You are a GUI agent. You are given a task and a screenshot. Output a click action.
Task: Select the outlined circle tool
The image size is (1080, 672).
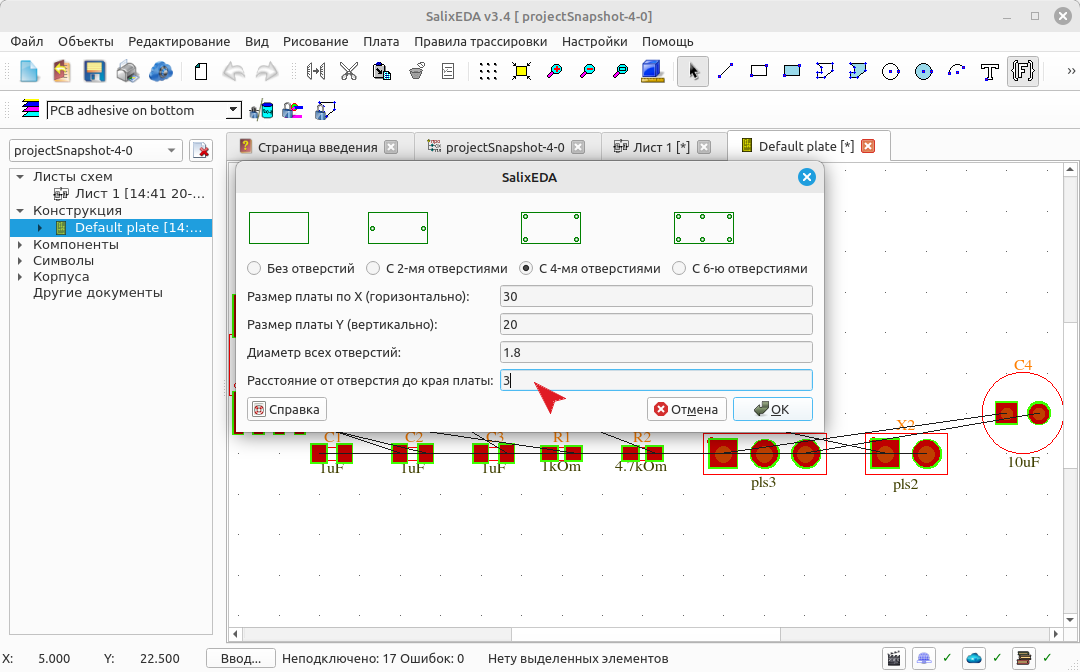tap(891, 71)
